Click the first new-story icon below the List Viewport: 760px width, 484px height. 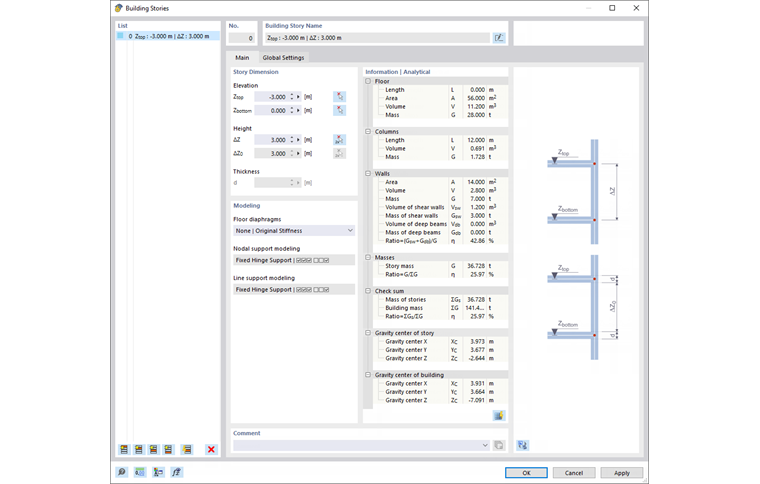click(124, 449)
